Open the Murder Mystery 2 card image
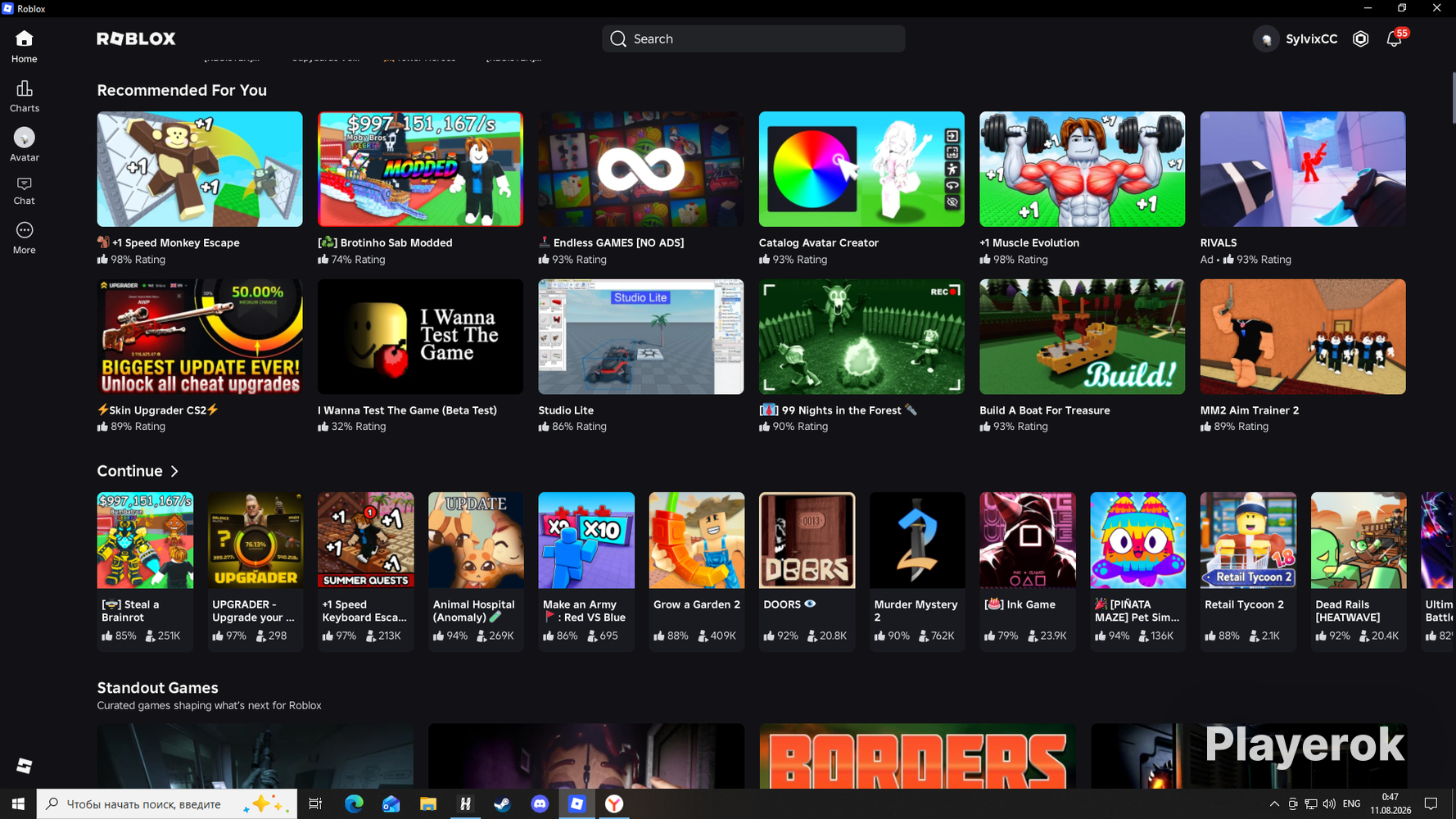 [x=917, y=541]
